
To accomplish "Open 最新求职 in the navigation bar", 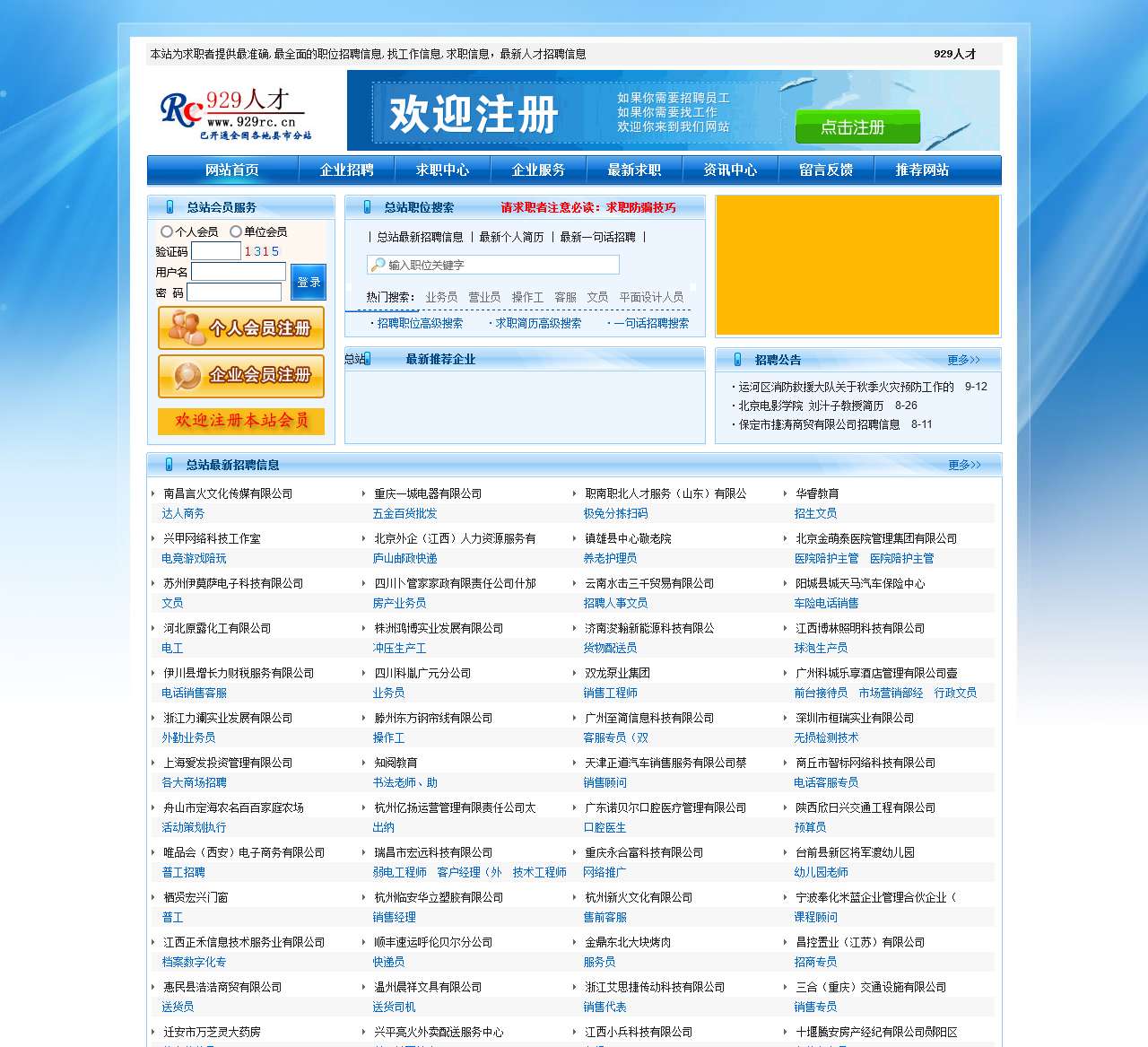I will pyautogui.click(x=634, y=170).
